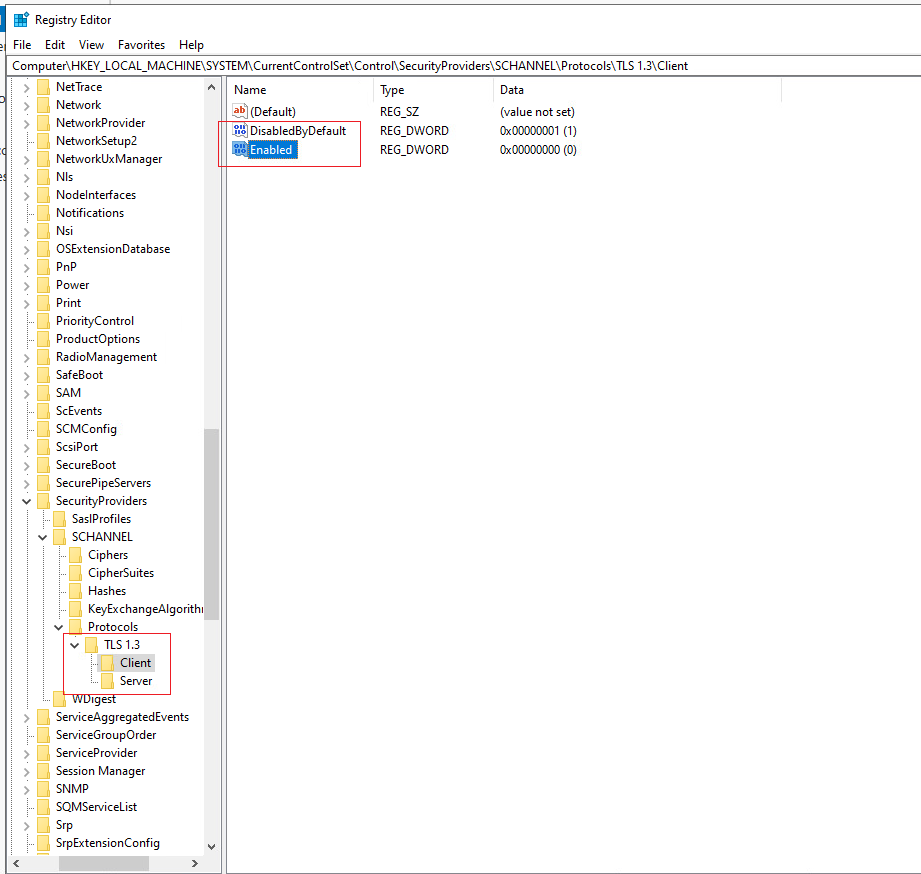Click the registry path address bar

(x=464, y=66)
